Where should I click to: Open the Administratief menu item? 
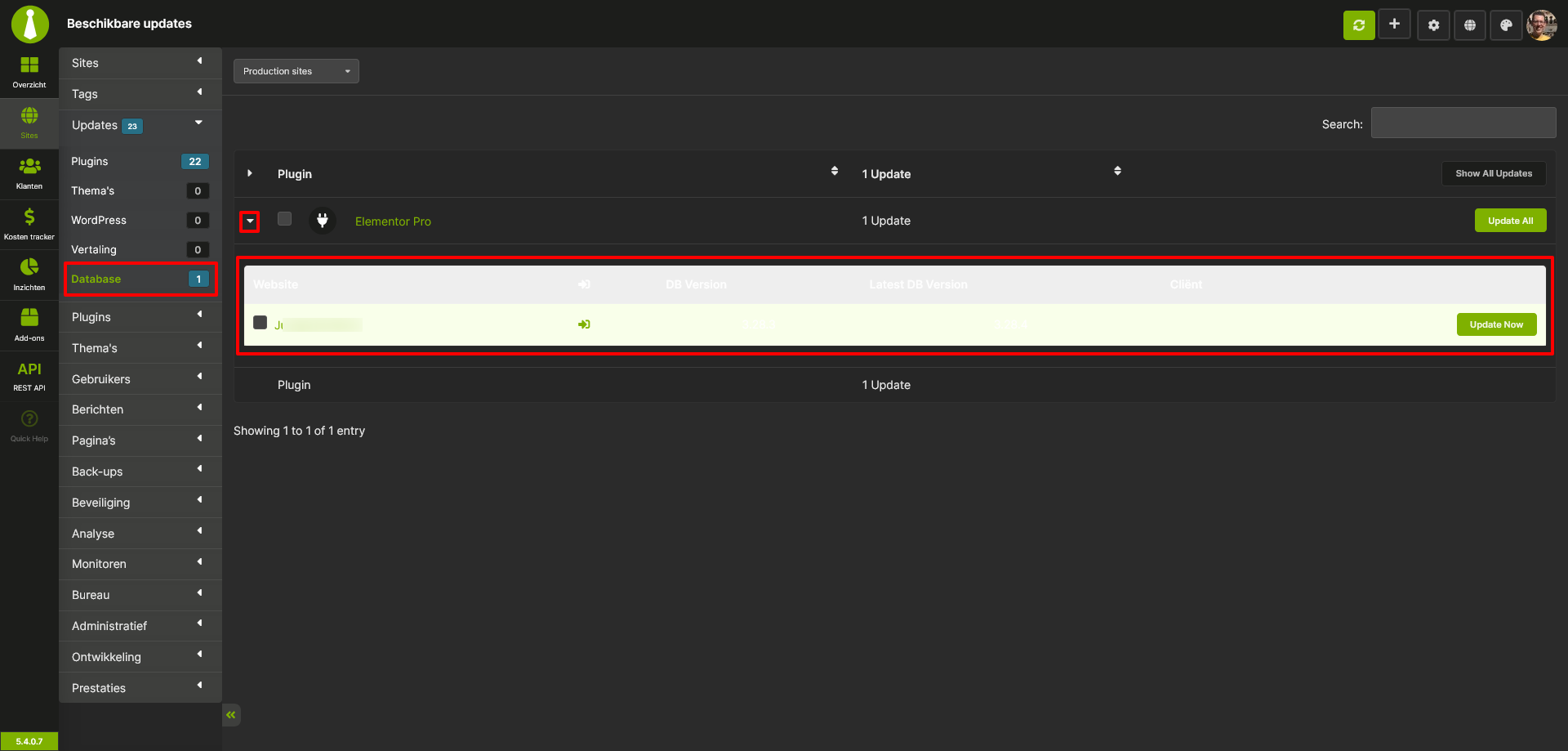click(140, 626)
